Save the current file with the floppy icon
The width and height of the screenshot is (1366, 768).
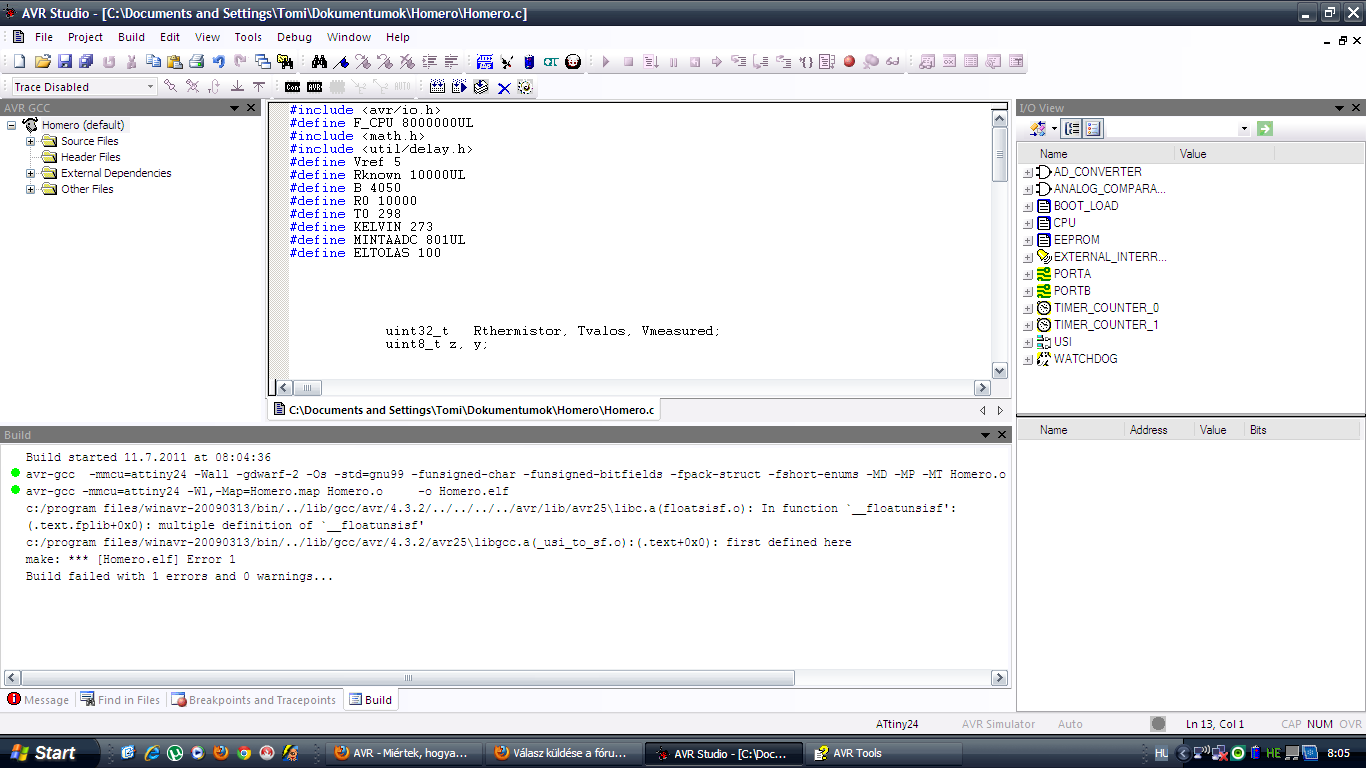[64, 62]
